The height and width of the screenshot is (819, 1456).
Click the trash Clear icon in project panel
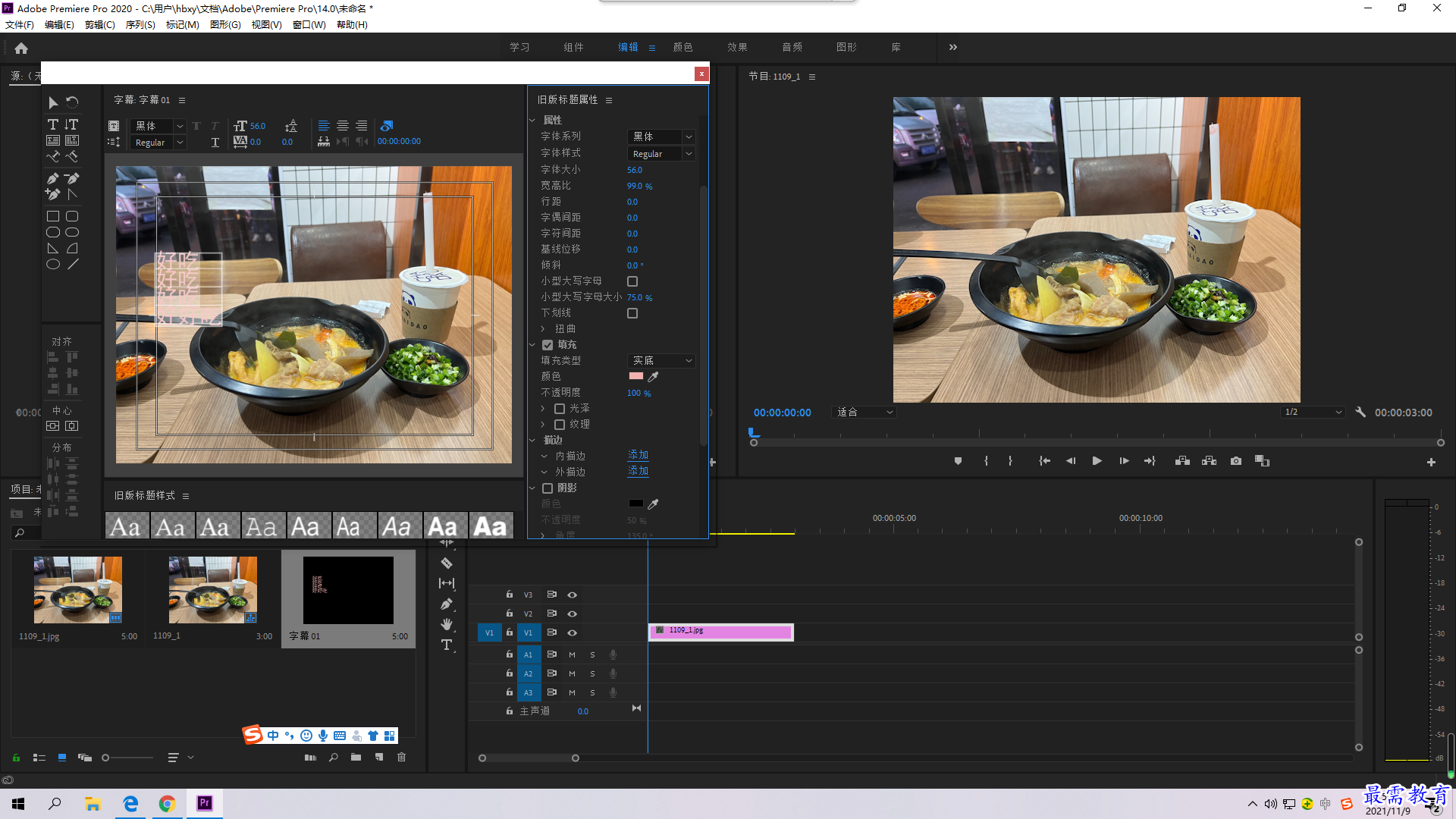coord(402,758)
